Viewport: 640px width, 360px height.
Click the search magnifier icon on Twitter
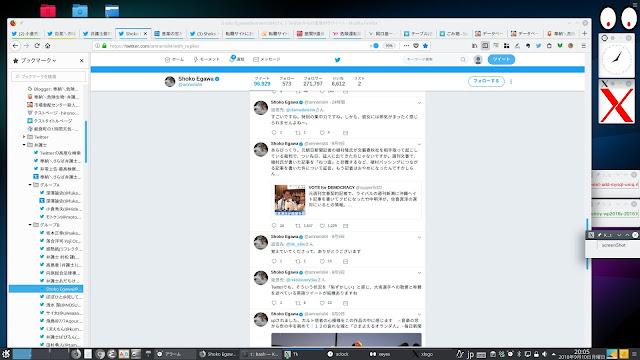coord(463,60)
